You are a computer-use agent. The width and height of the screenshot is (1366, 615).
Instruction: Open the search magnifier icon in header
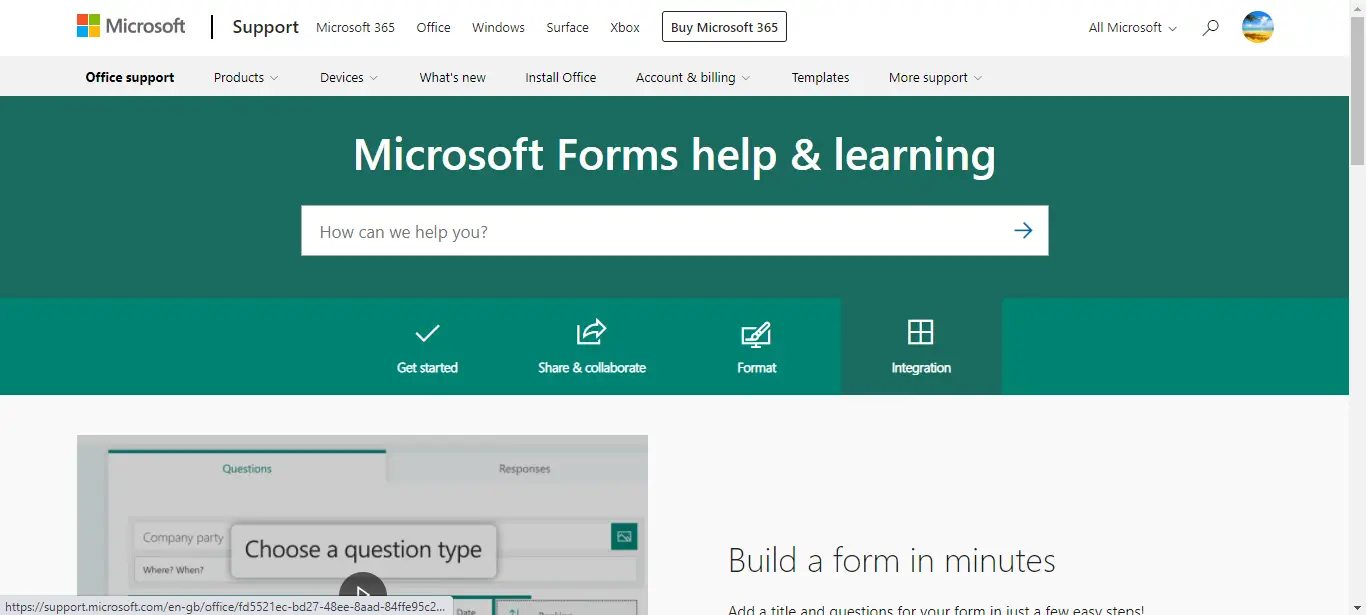pos(1210,28)
